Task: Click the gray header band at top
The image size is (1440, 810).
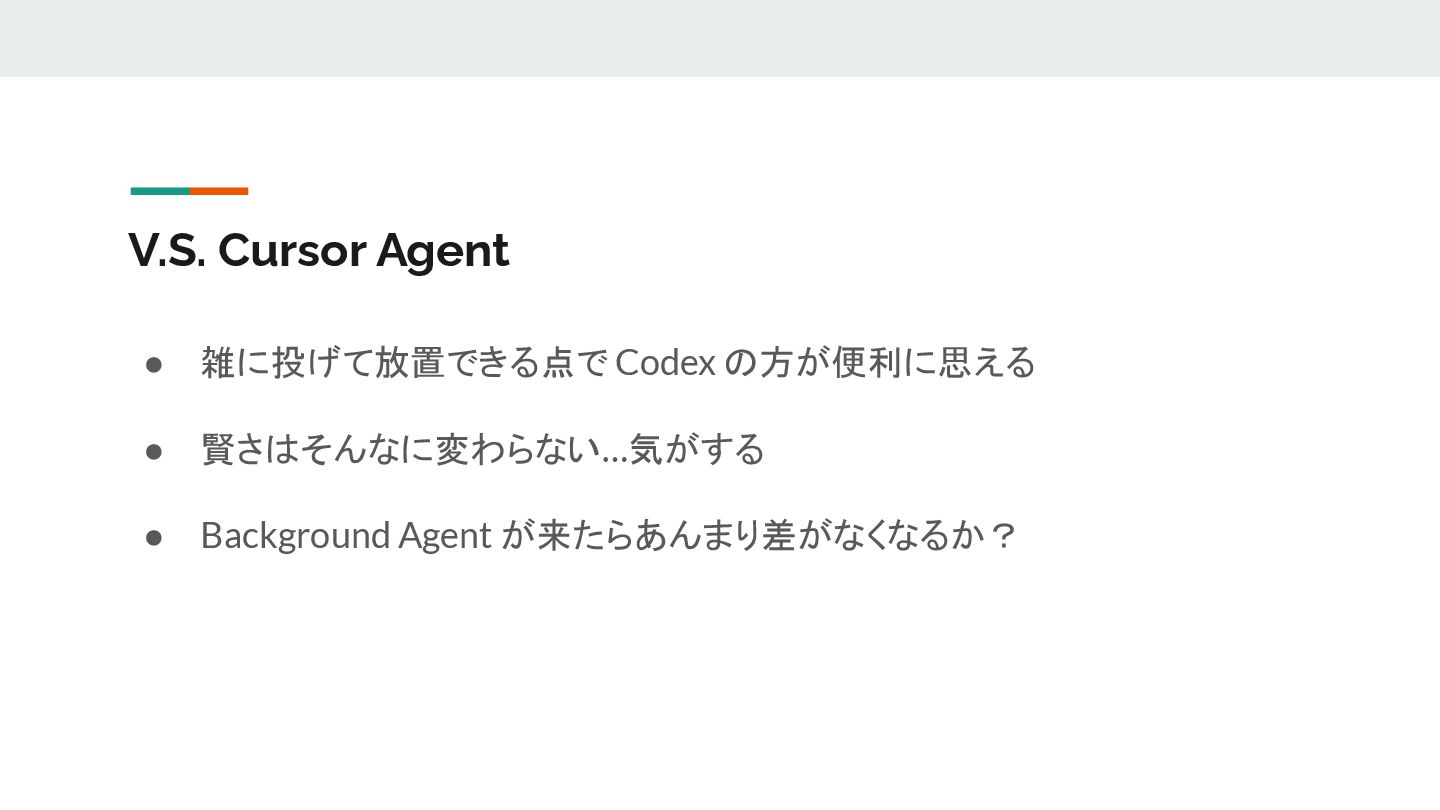Action: tap(720, 38)
